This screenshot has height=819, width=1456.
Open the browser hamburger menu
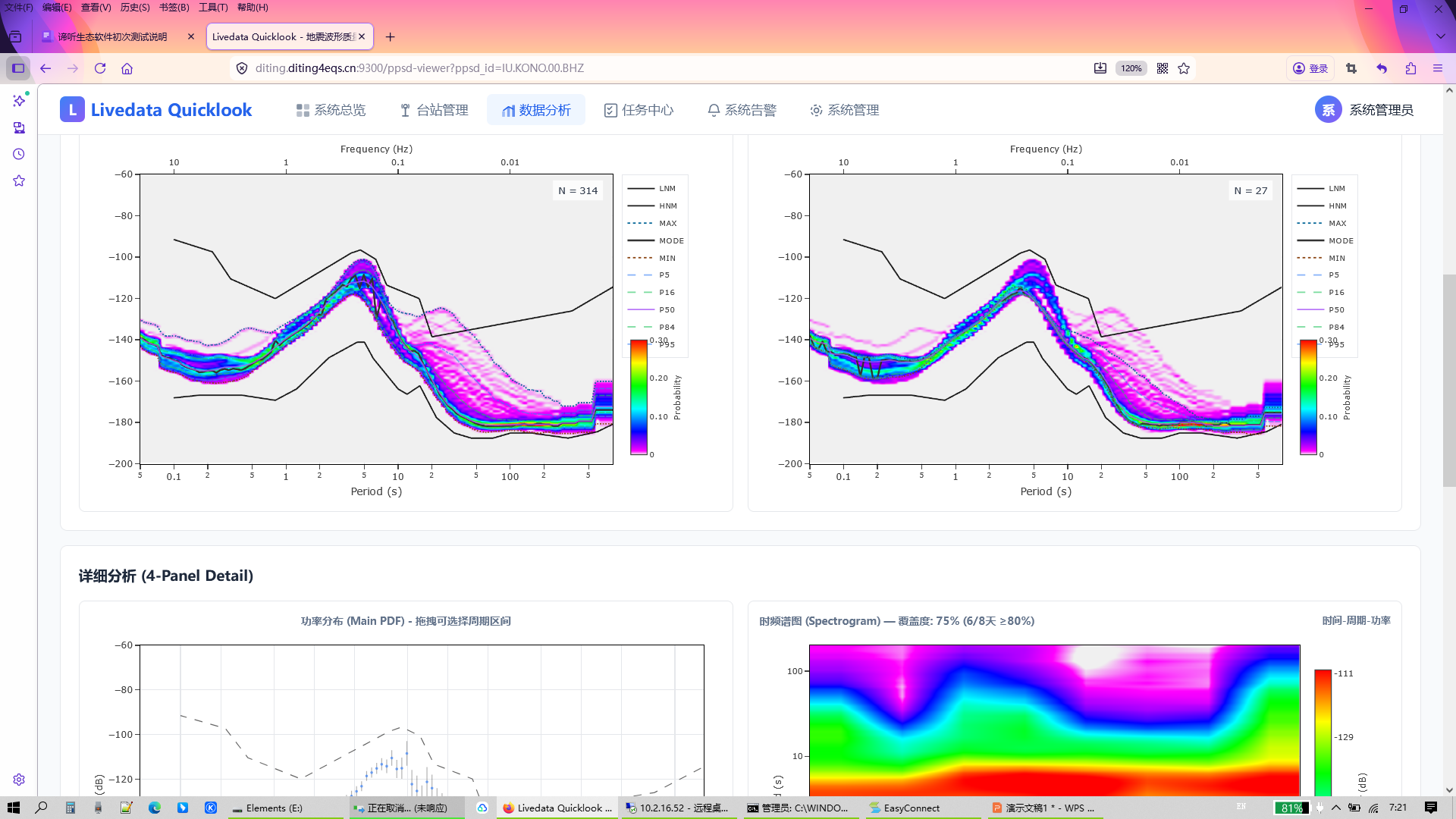point(1438,68)
